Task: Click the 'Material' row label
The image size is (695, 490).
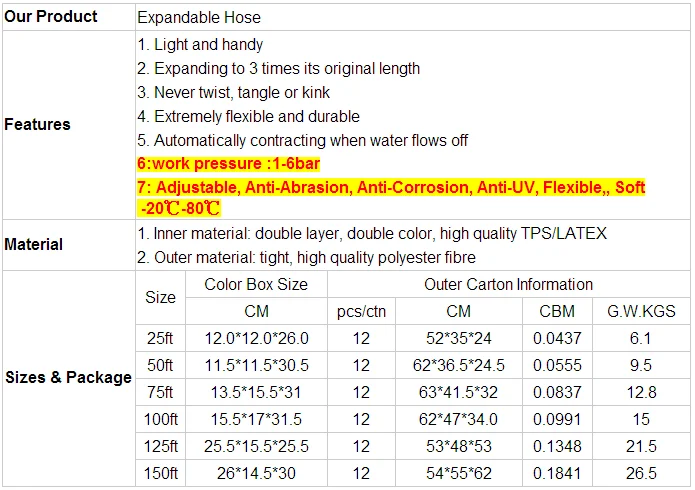Action: (x=34, y=244)
